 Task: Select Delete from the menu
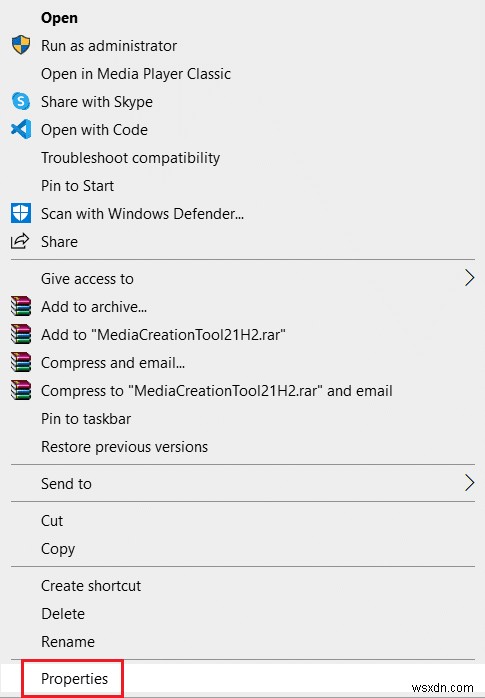pos(63,614)
